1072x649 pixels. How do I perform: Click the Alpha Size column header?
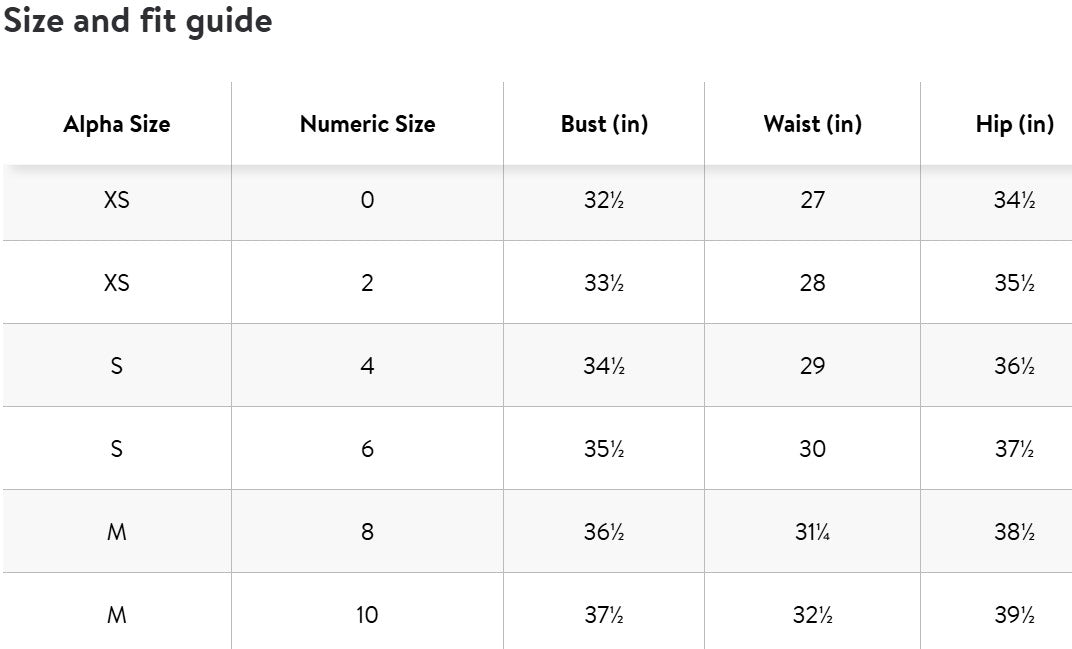tap(117, 124)
